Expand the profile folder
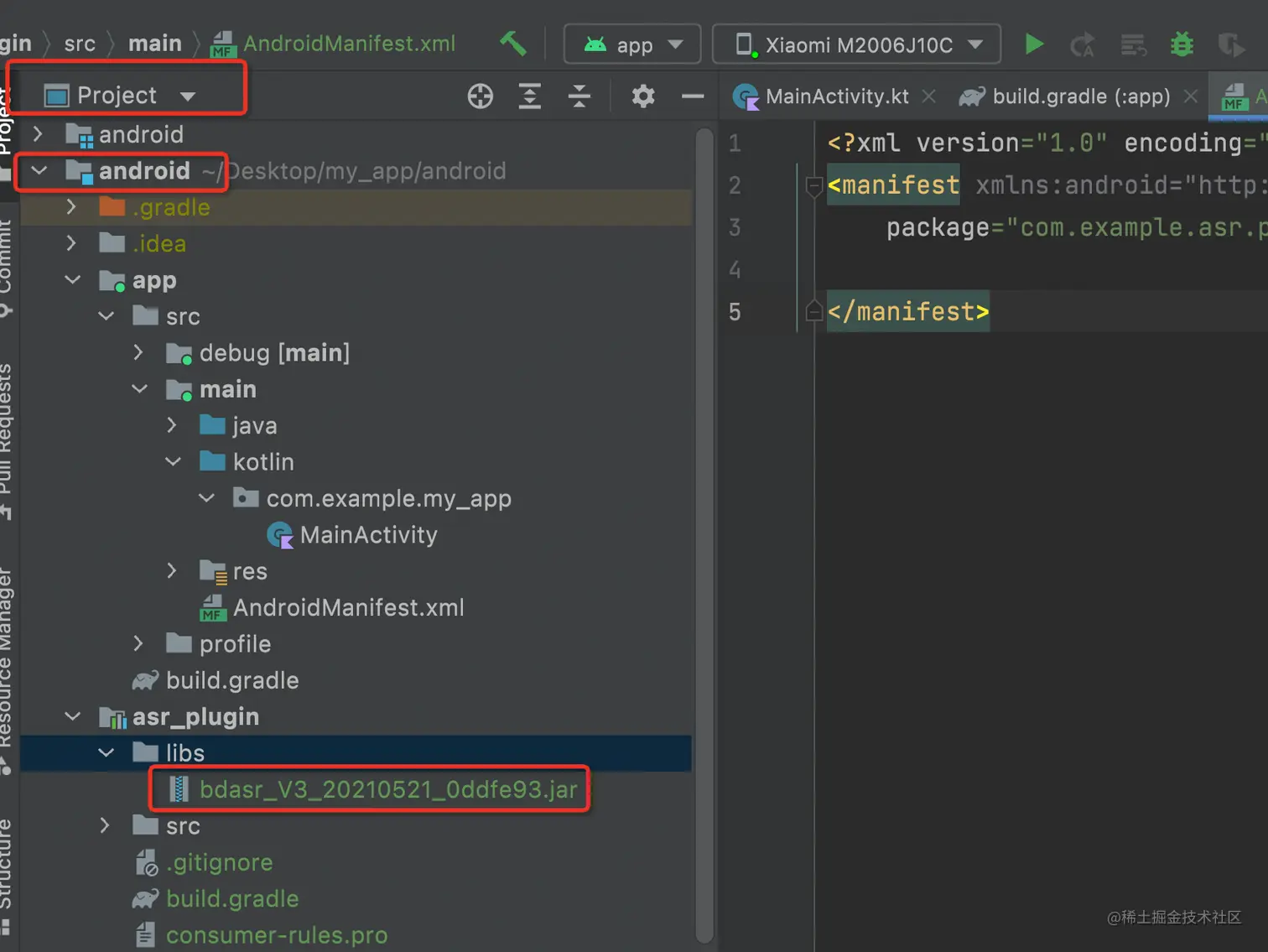 139,643
